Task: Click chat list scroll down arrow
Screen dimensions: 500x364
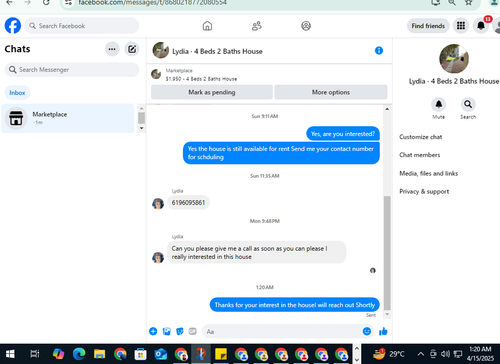Action: (141, 128)
